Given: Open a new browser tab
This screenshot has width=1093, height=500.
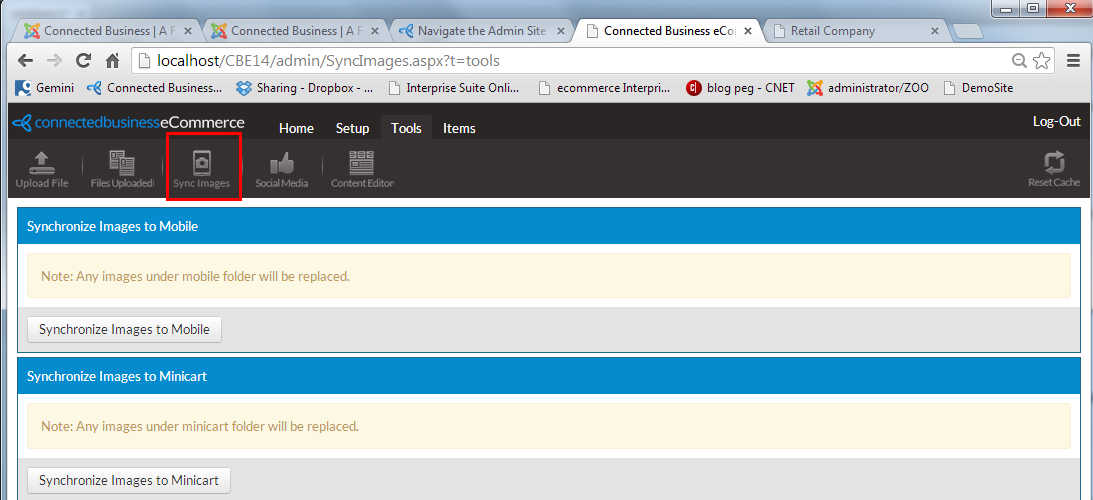Looking at the screenshot, I should (968, 31).
